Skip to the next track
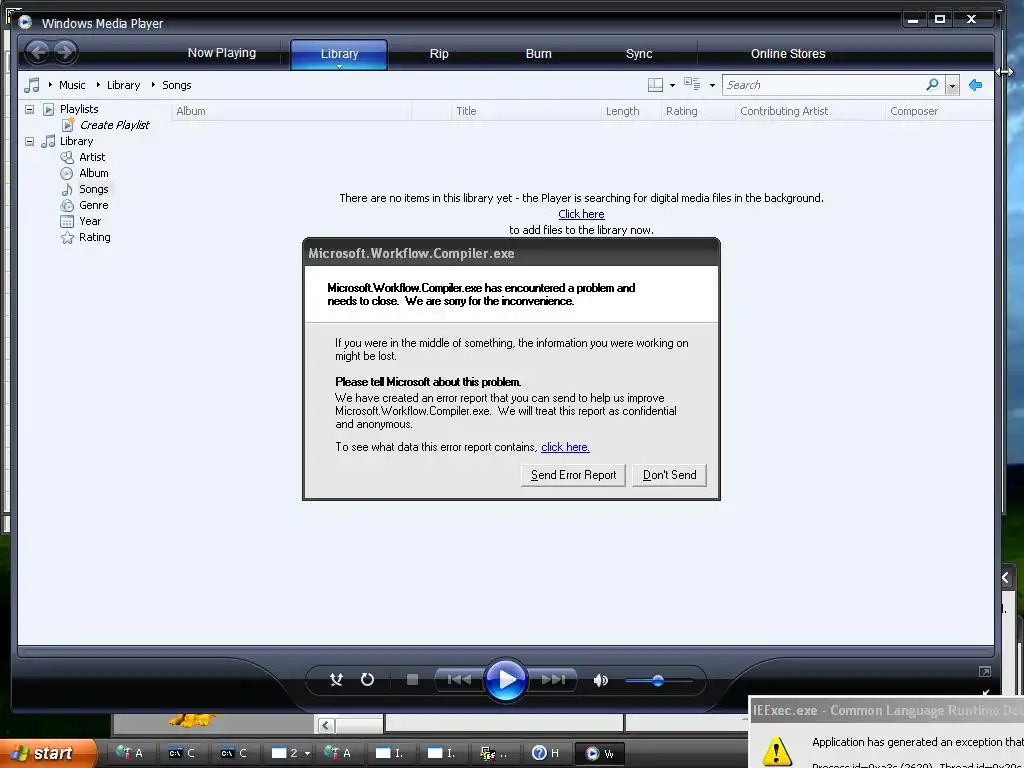 click(x=553, y=680)
